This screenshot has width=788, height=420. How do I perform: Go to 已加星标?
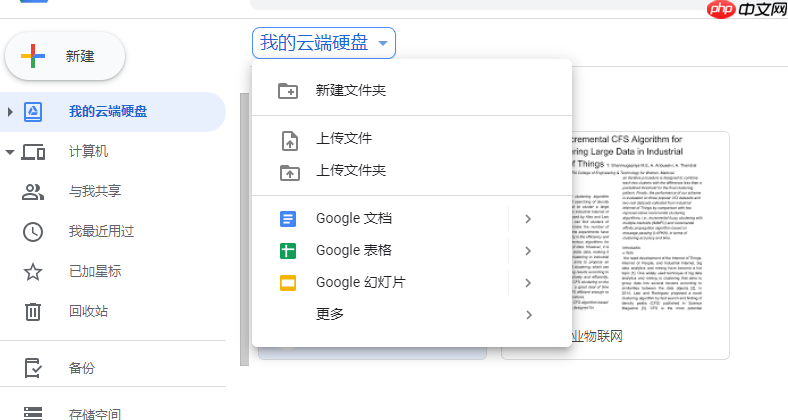pos(113,272)
